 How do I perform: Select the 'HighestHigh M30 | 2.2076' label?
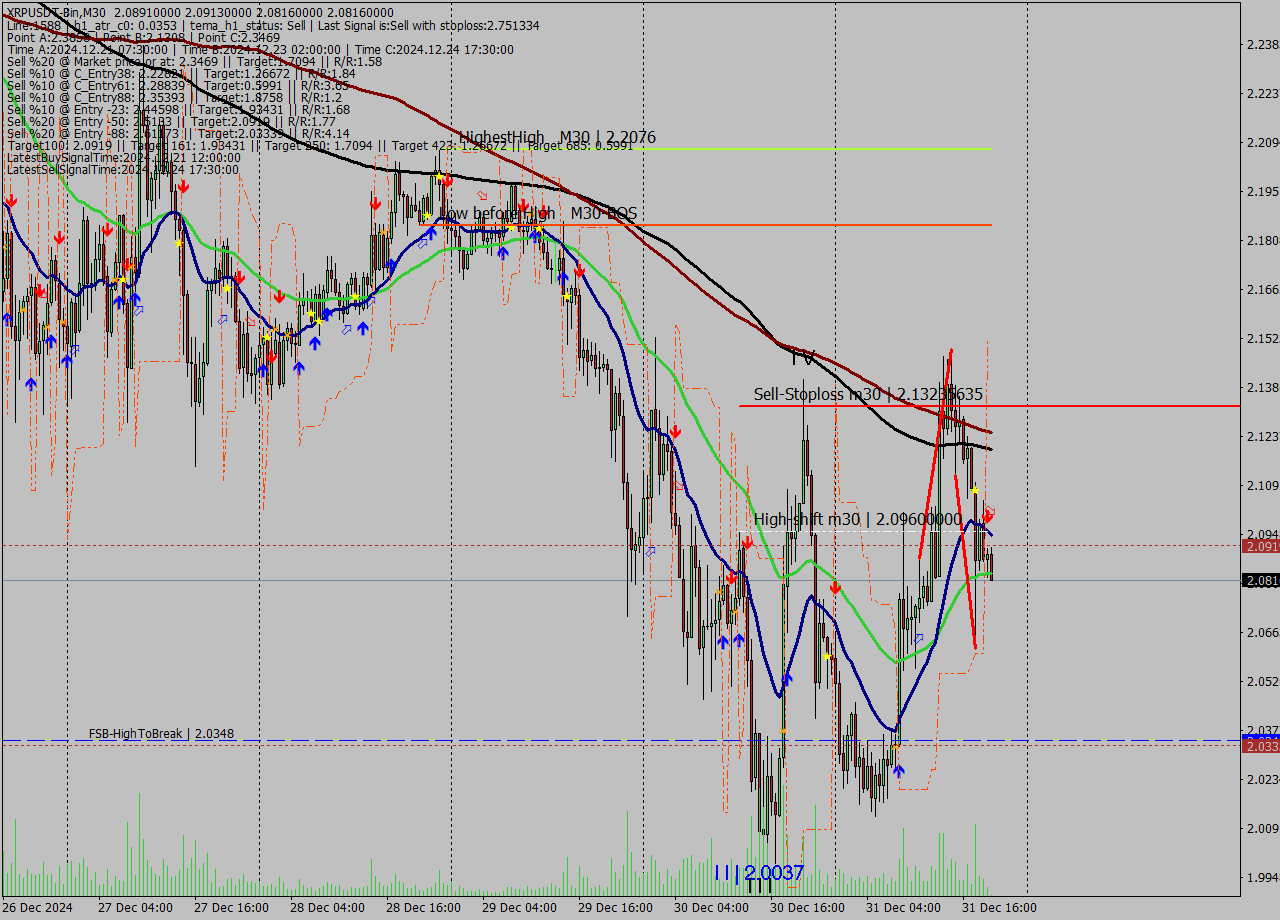(x=557, y=137)
